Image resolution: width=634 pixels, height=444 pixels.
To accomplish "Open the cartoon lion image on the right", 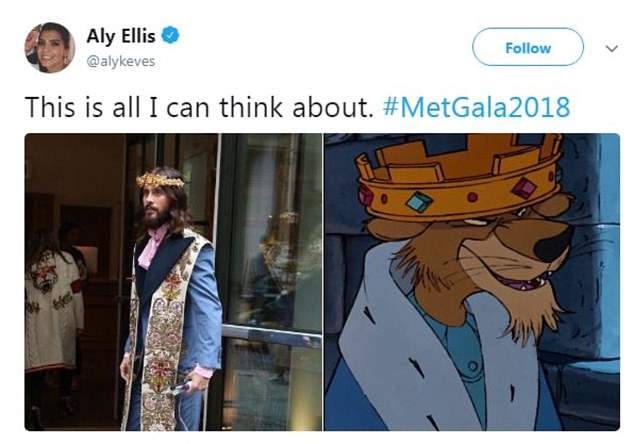I will pos(472,281).
